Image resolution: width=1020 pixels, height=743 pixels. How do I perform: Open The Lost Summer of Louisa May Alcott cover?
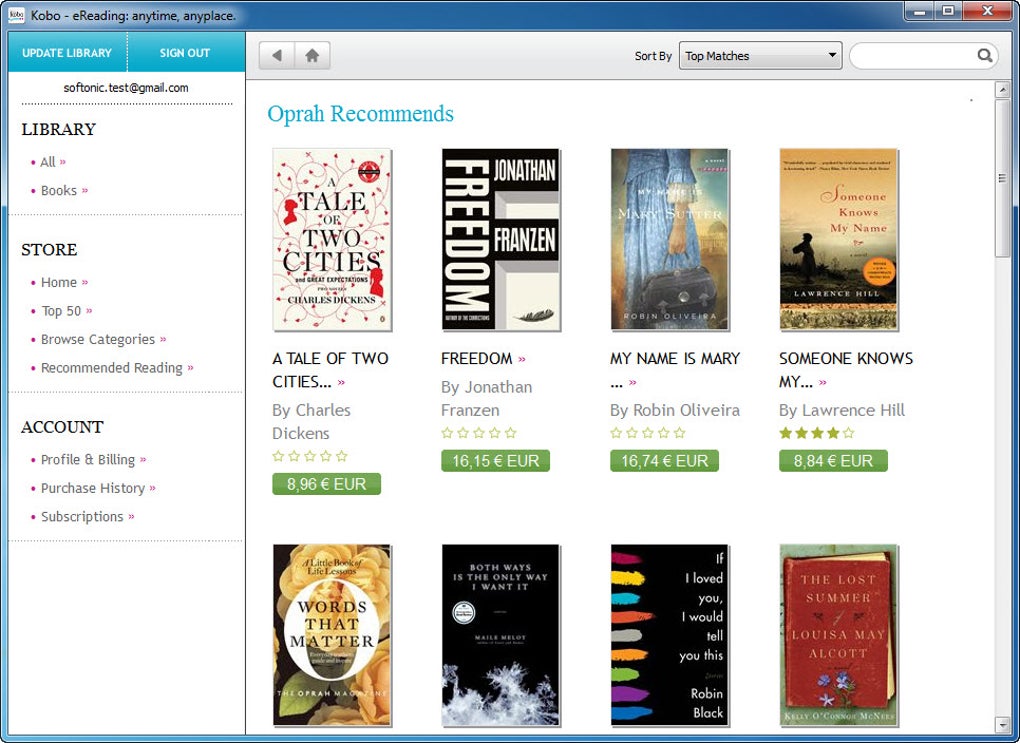click(839, 636)
